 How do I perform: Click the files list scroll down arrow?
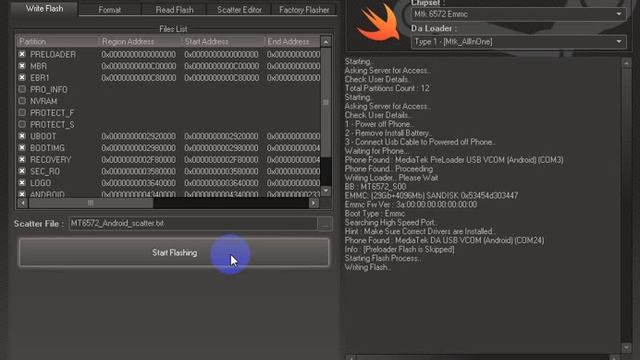click(x=326, y=191)
